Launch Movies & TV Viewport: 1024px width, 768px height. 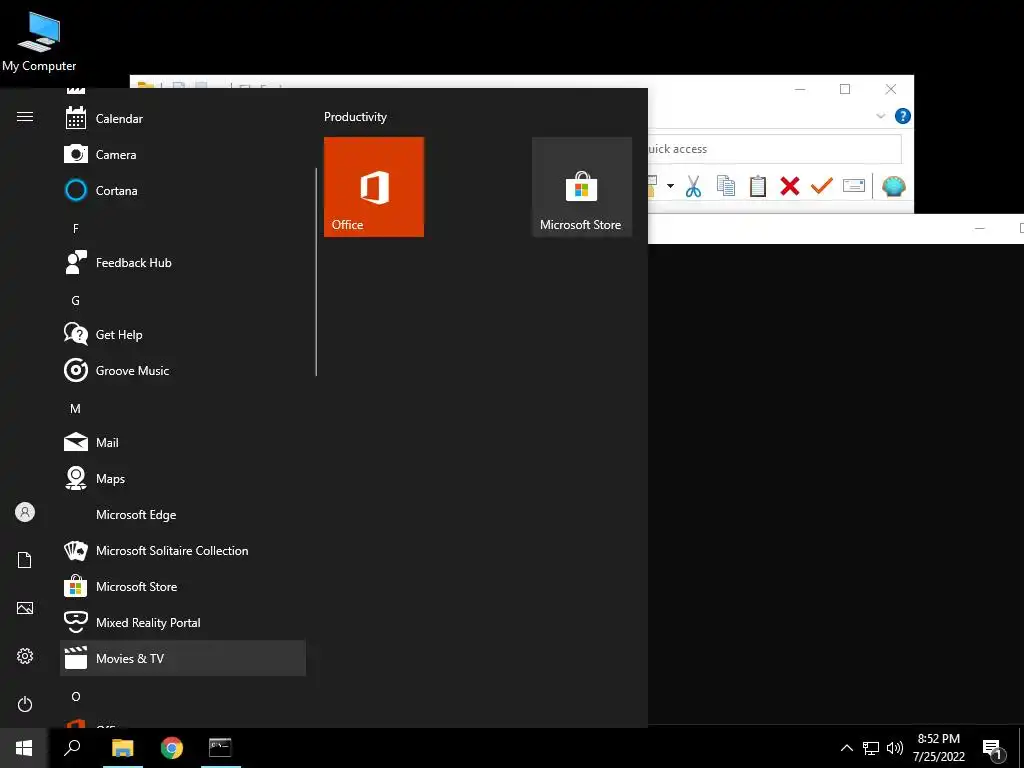[183, 658]
